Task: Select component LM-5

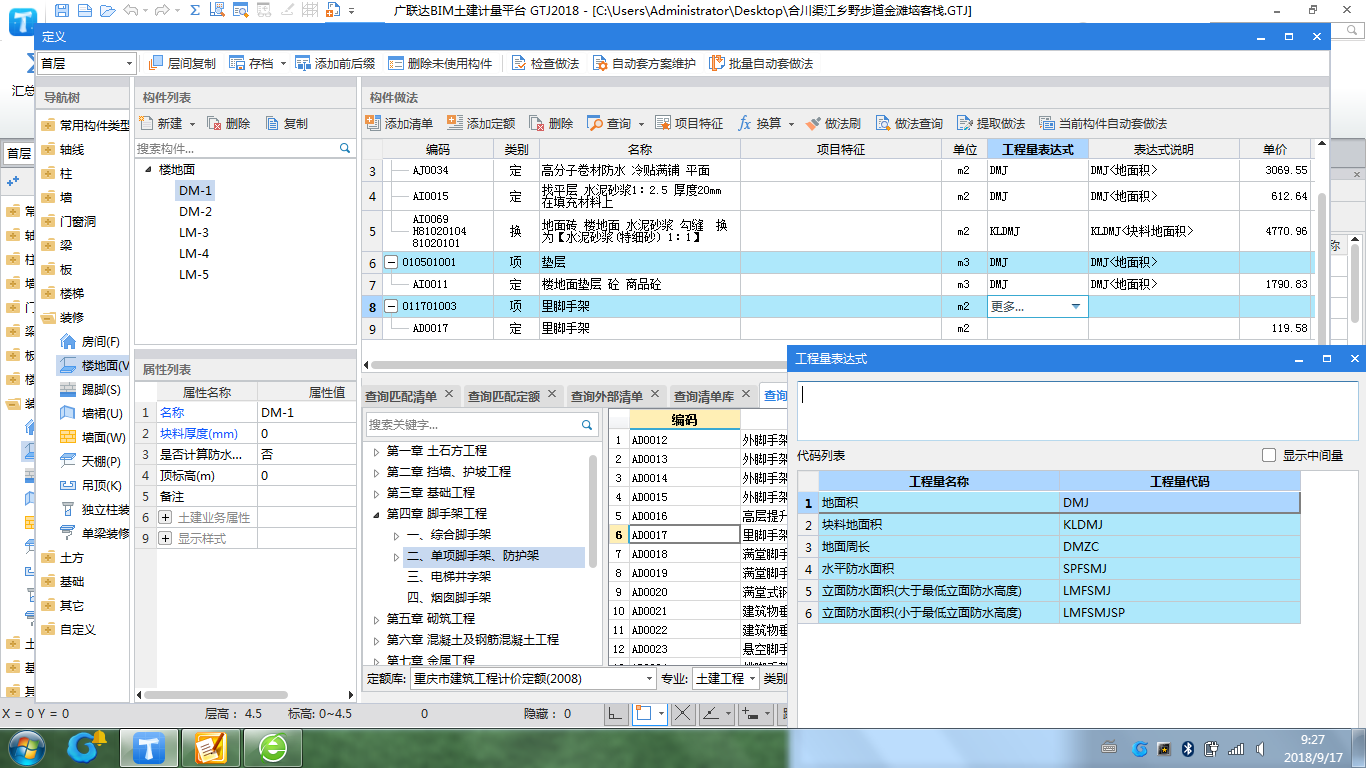Action: [x=194, y=274]
